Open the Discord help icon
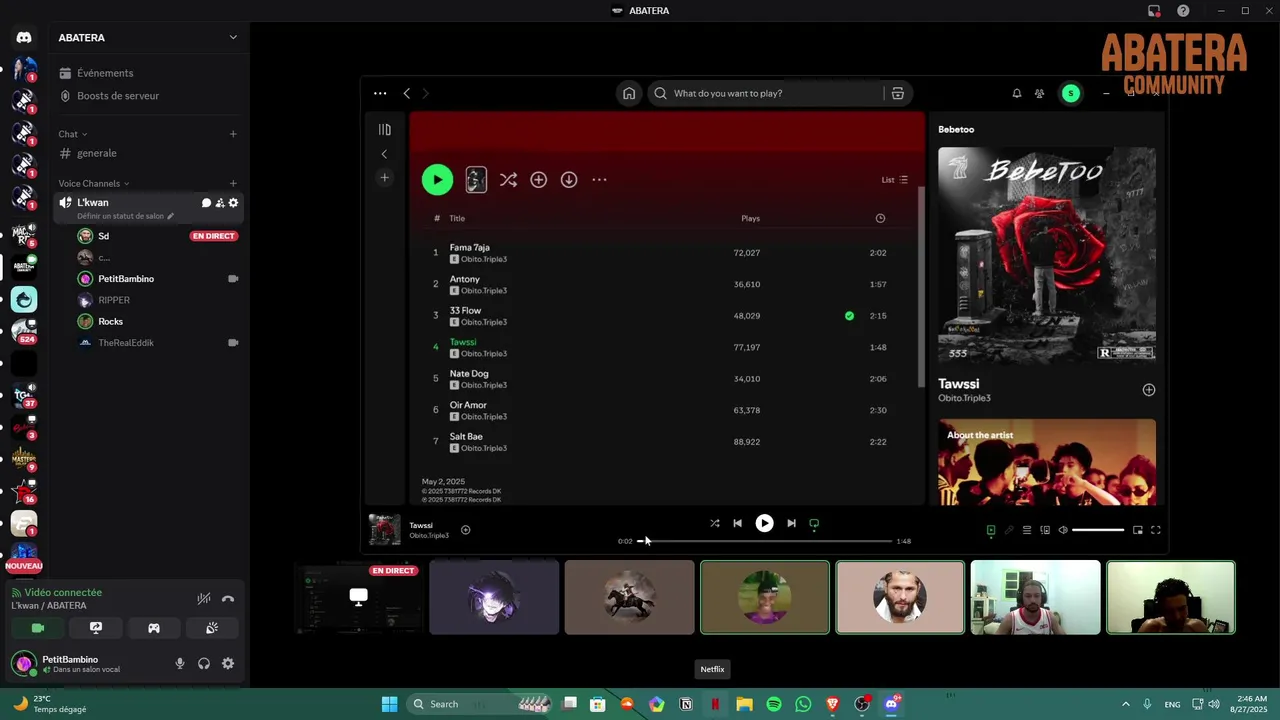The image size is (1280, 720). tap(1183, 11)
